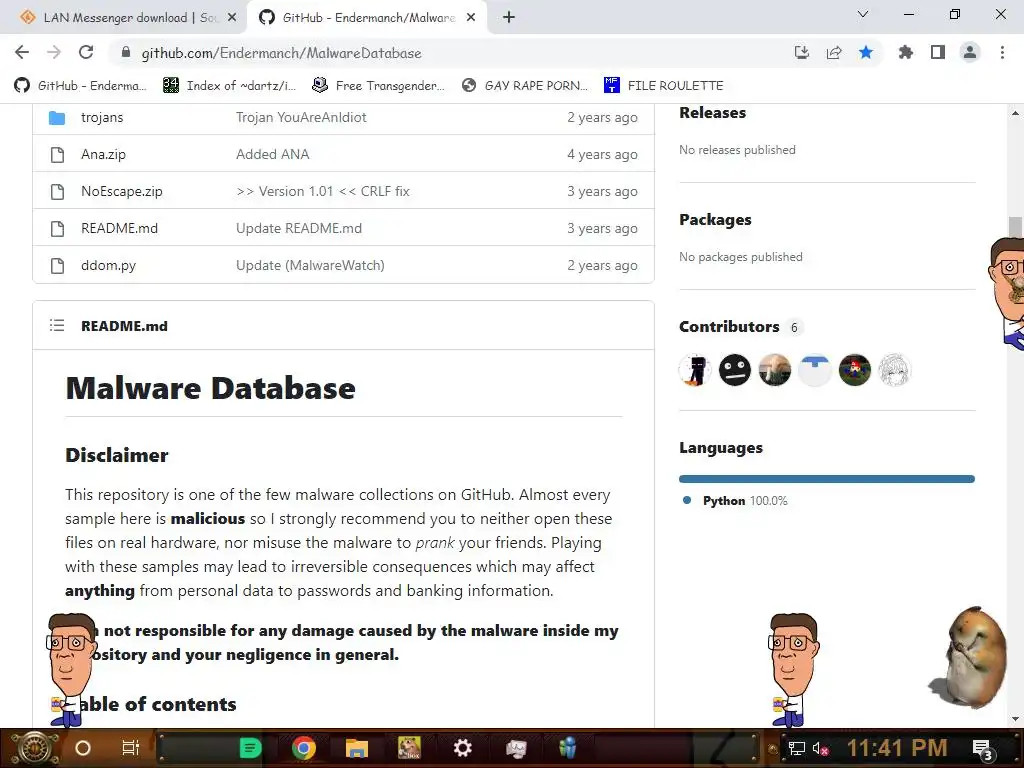1024x768 pixels.
Task: Open Cortana circle in taskbar
Action: 83,748
